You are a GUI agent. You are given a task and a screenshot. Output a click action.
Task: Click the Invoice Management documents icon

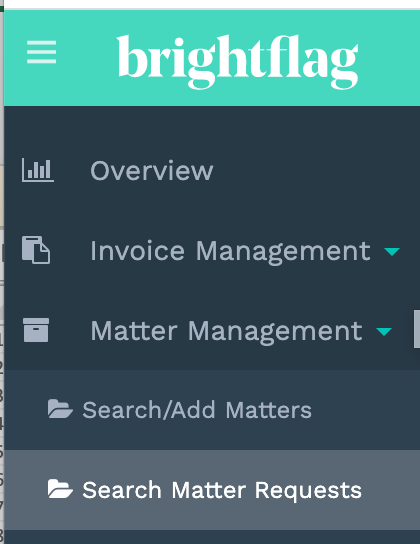pos(36,250)
